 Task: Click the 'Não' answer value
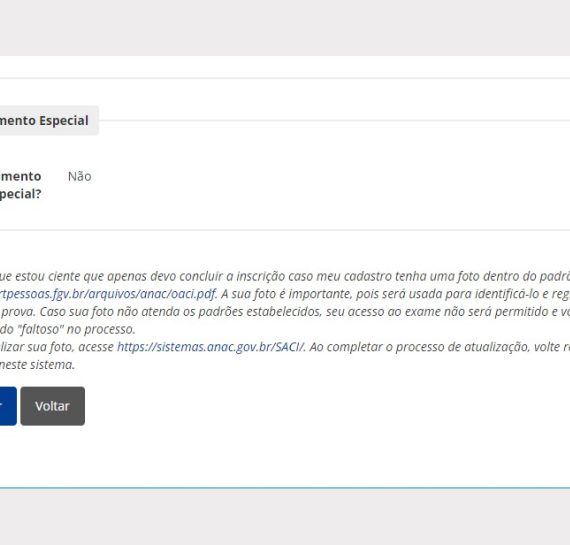pyautogui.click(x=79, y=176)
